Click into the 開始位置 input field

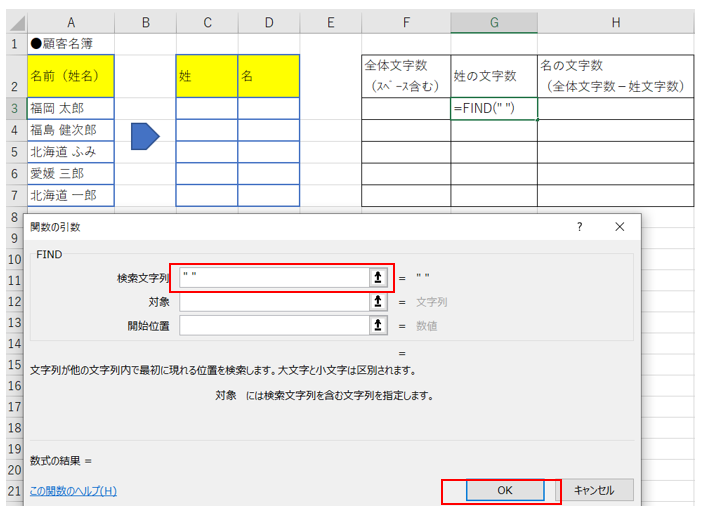click(274, 324)
